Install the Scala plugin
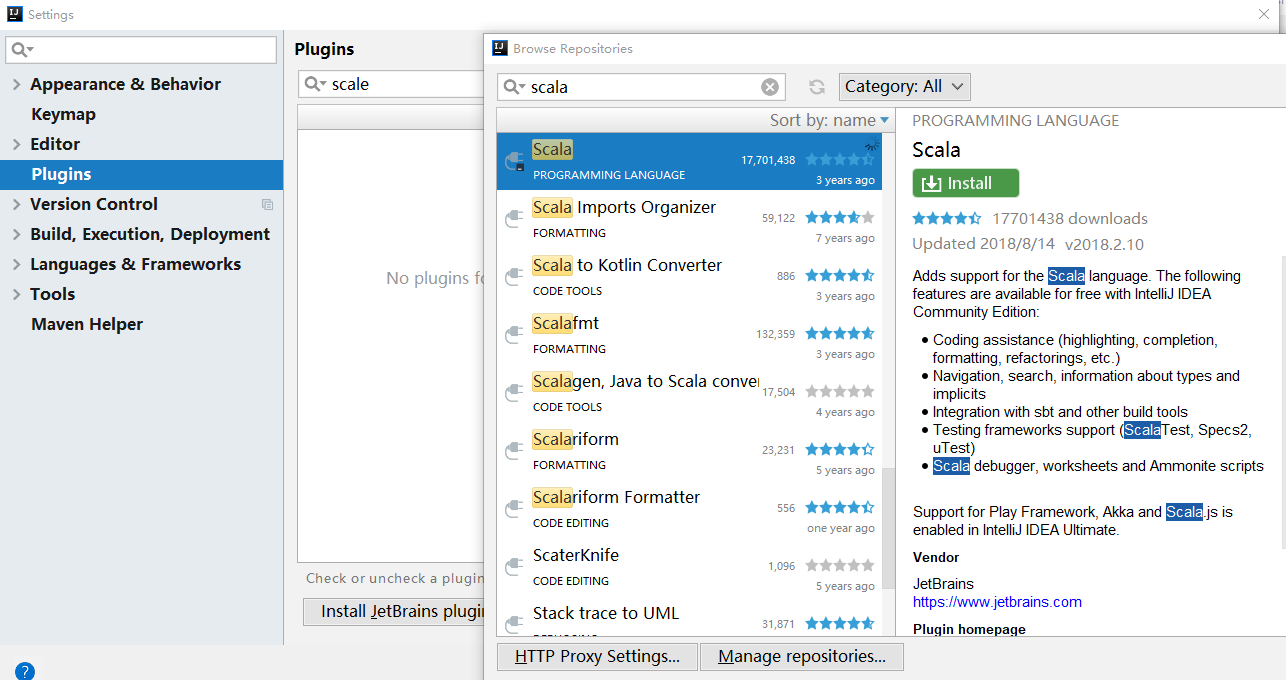Viewport: 1286px width, 680px height. coord(965,183)
